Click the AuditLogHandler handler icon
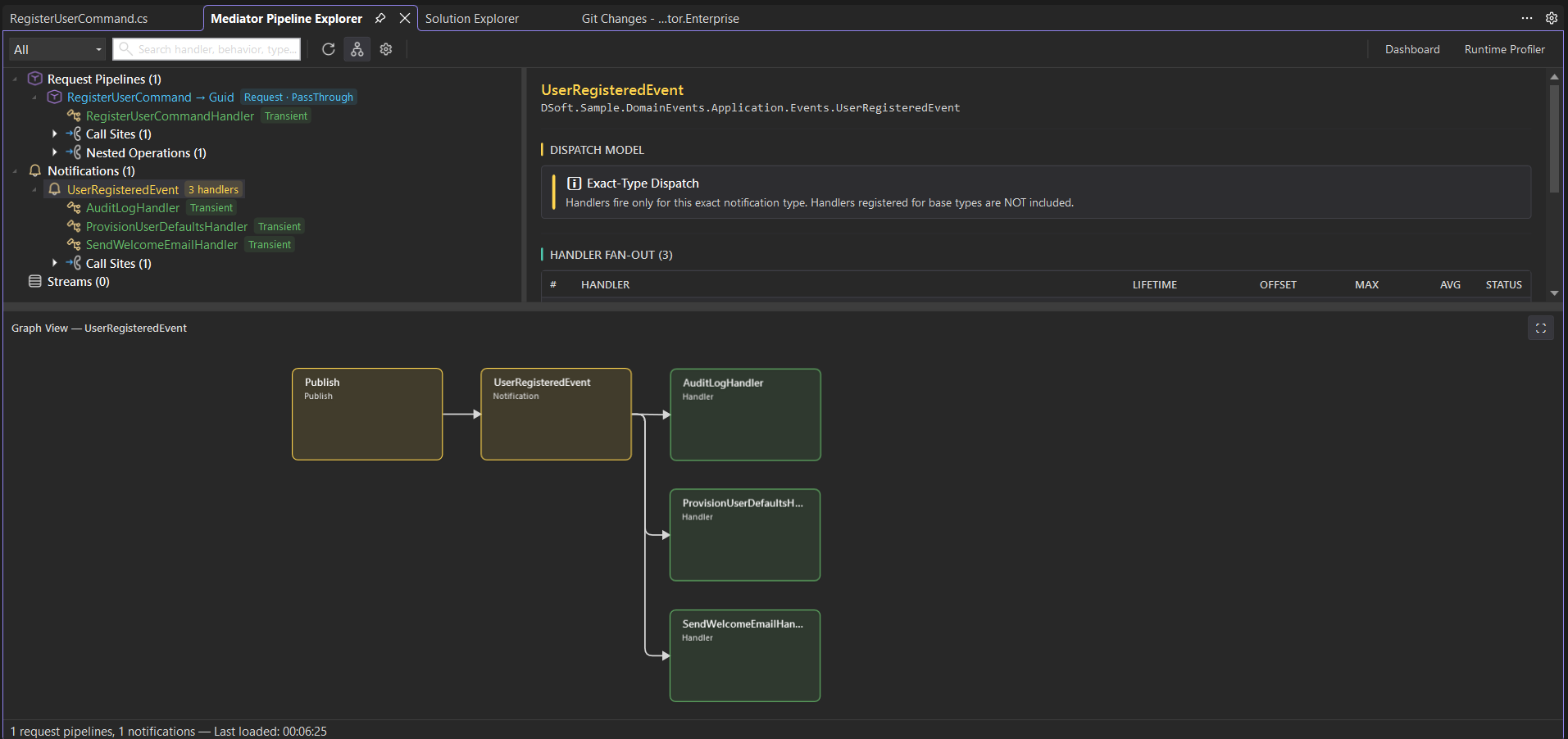Viewport: 1568px width, 739px height. pyautogui.click(x=74, y=207)
